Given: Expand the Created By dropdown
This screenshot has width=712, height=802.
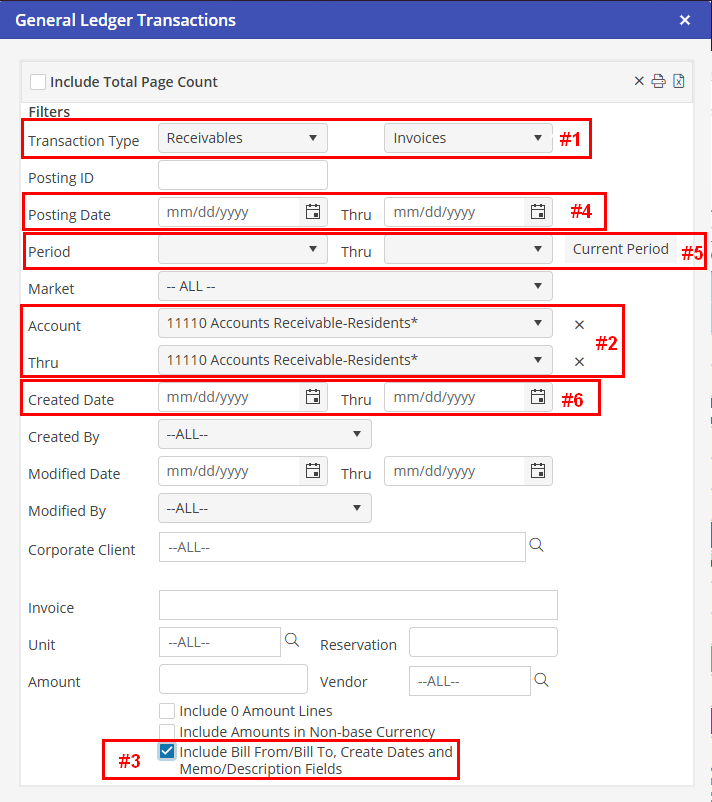Looking at the screenshot, I should click(x=265, y=434).
